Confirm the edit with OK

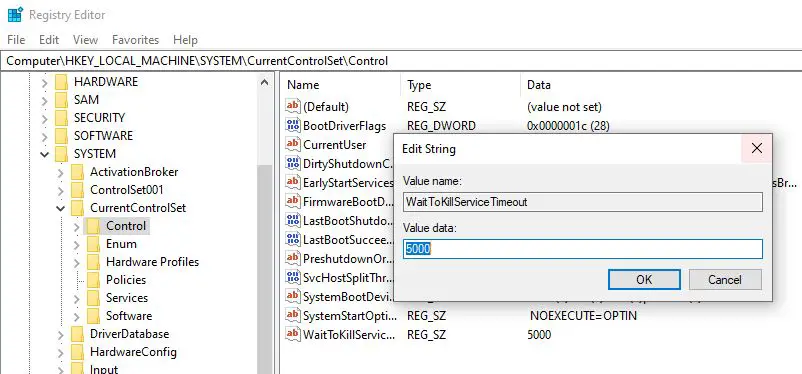coord(644,280)
